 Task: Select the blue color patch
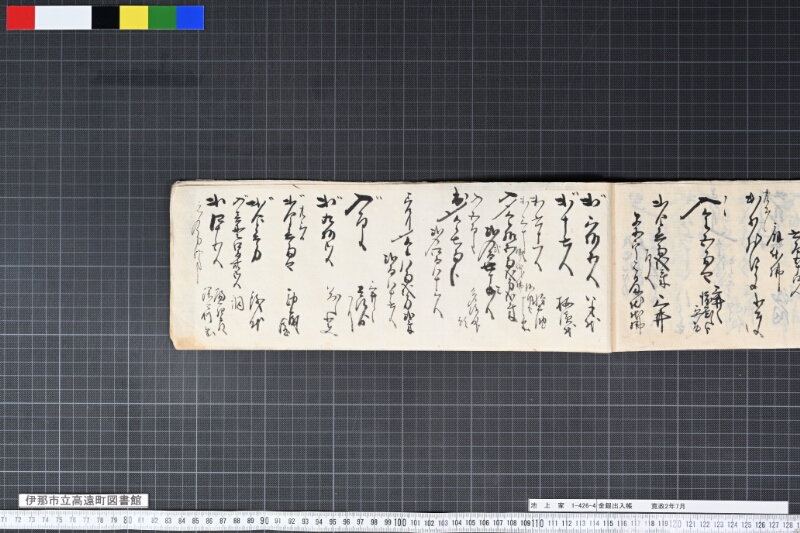point(190,17)
